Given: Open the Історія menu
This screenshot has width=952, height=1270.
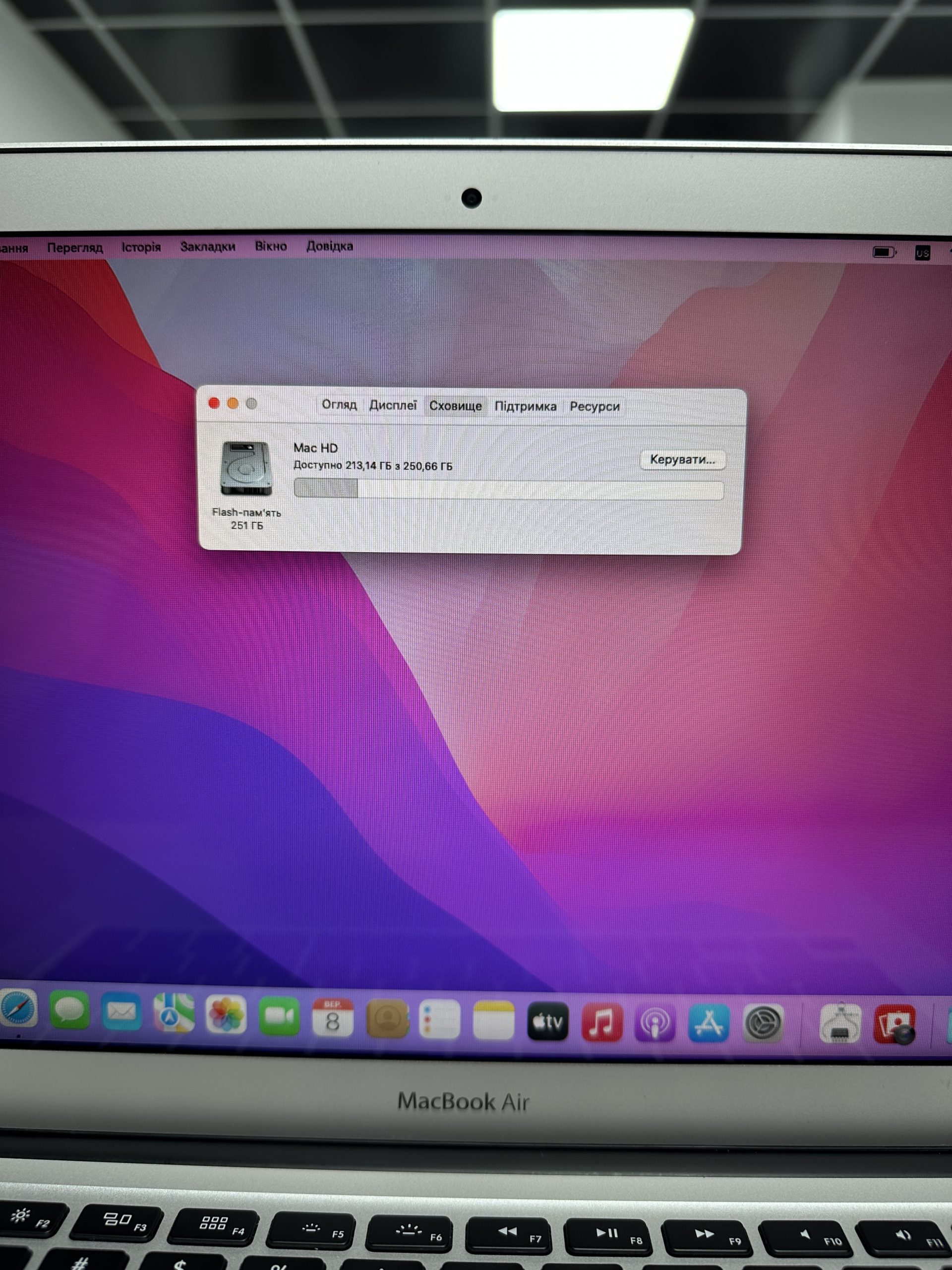Looking at the screenshot, I should pos(141,247).
